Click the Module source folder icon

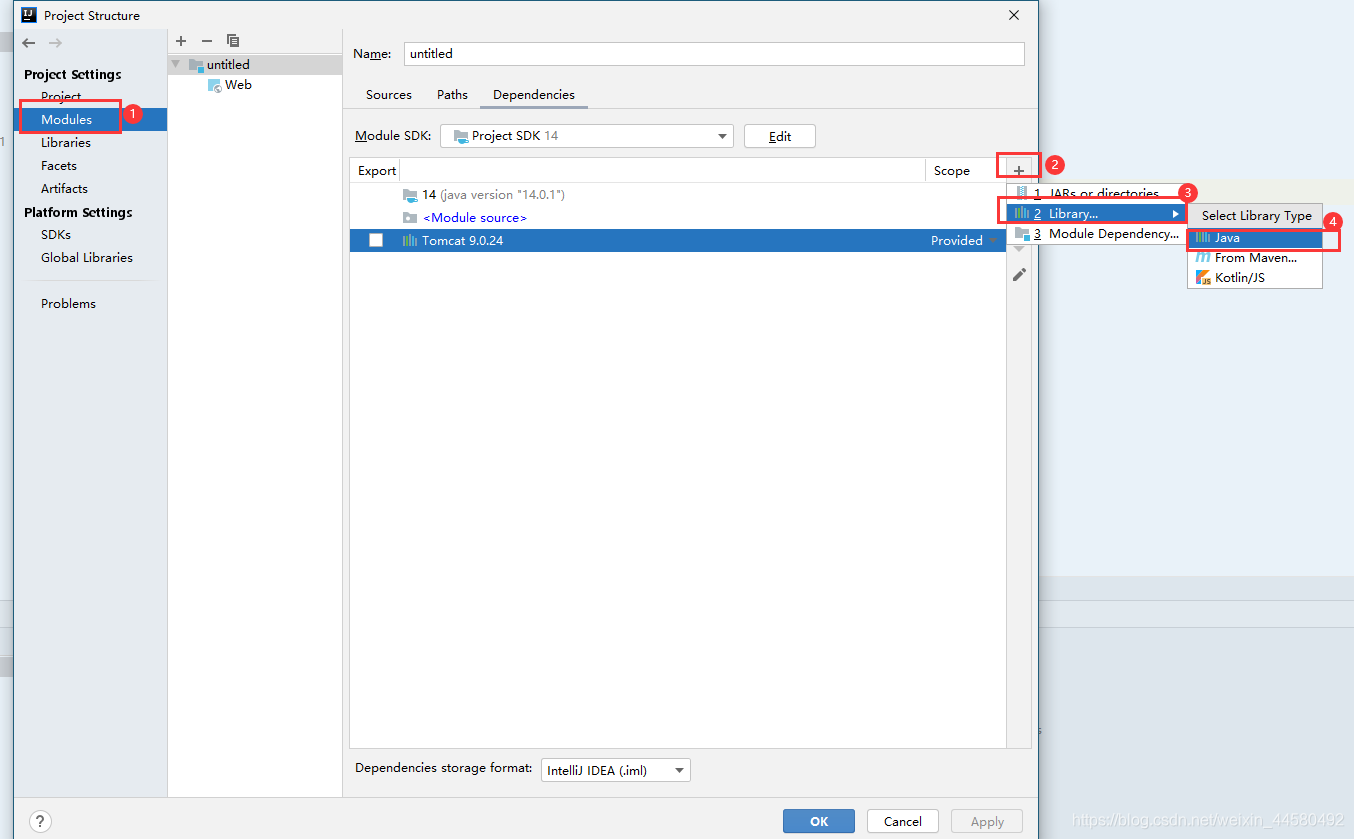[x=409, y=218]
